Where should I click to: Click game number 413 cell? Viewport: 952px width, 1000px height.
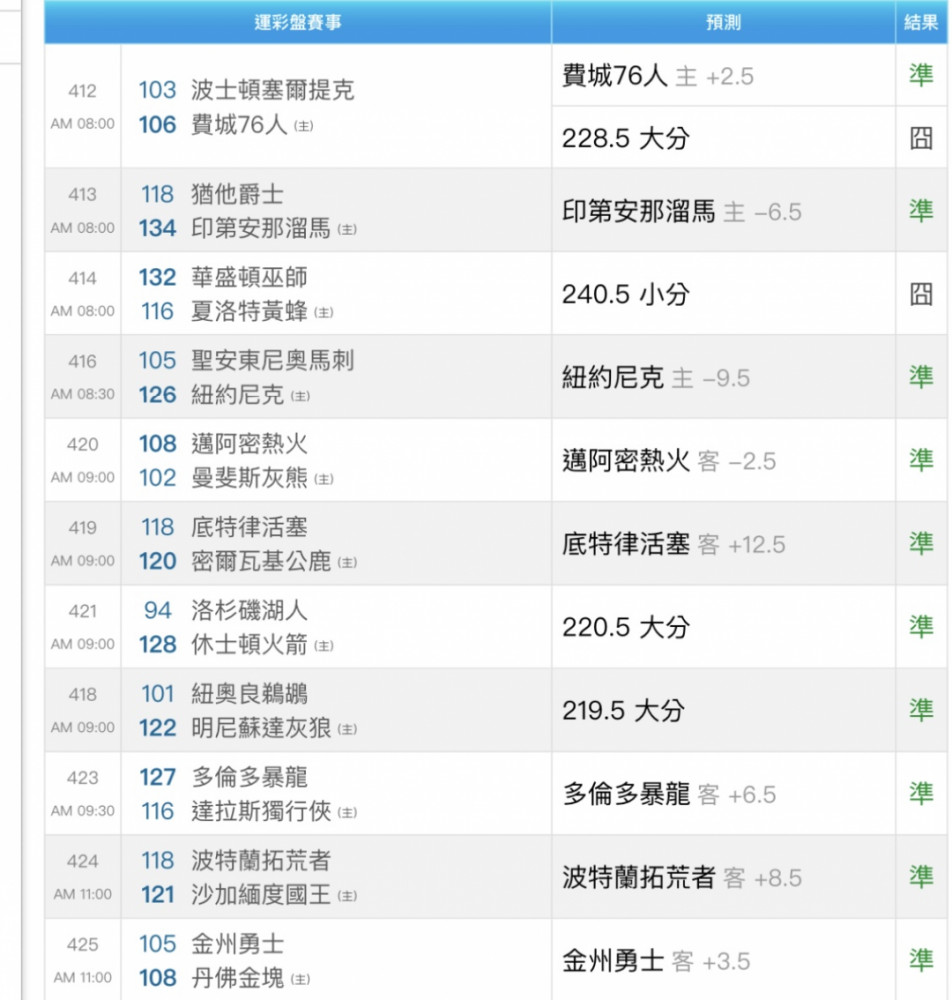click(82, 210)
